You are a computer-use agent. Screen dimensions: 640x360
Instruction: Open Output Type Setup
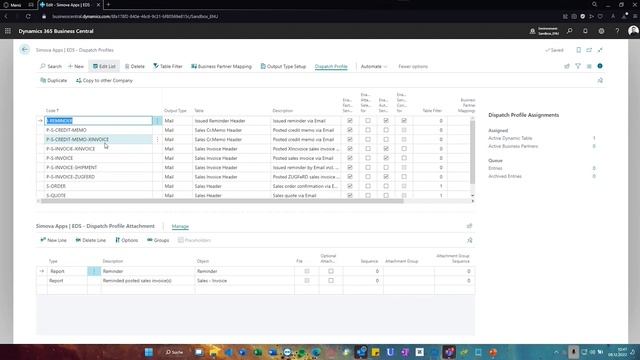click(x=283, y=66)
